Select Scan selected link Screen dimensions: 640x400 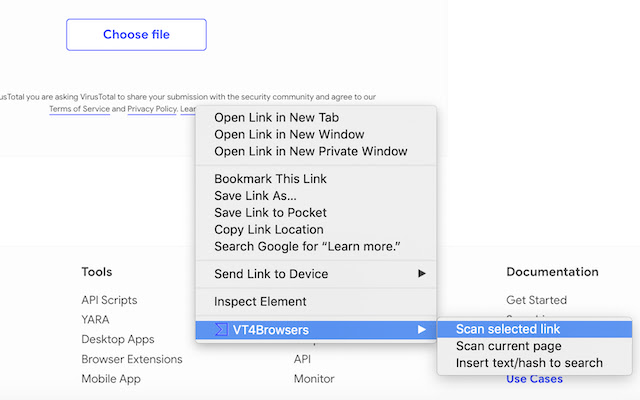click(x=507, y=329)
